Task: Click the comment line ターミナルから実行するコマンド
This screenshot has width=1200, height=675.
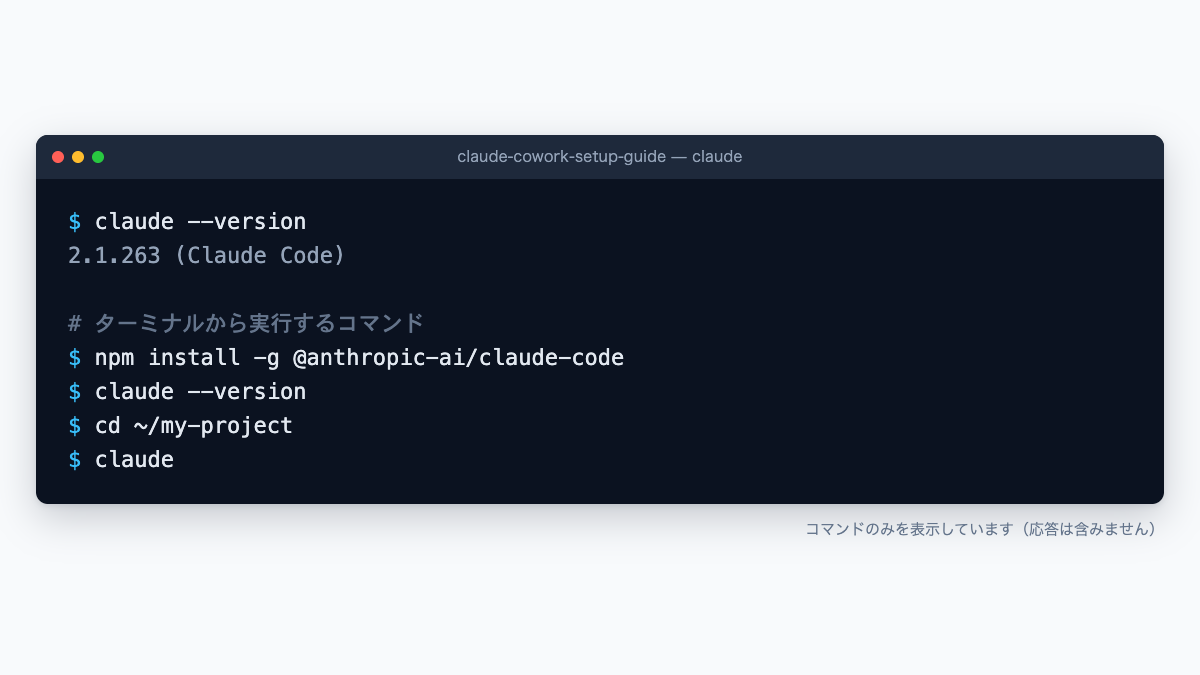Action: click(x=246, y=323)
